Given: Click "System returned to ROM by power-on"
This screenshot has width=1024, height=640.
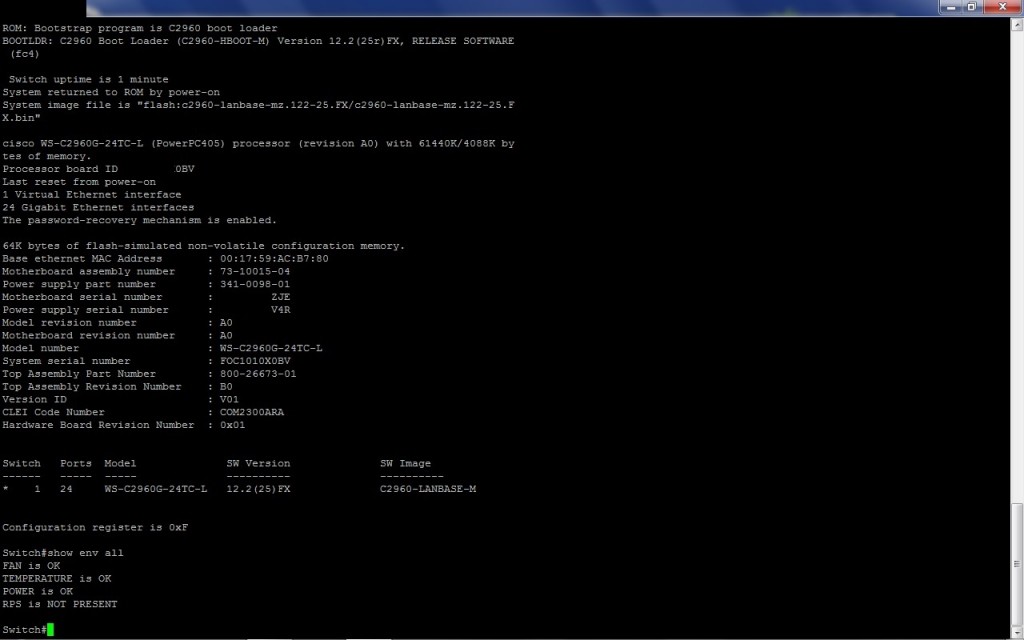Looking at the screenshot, I should point(111,92).
